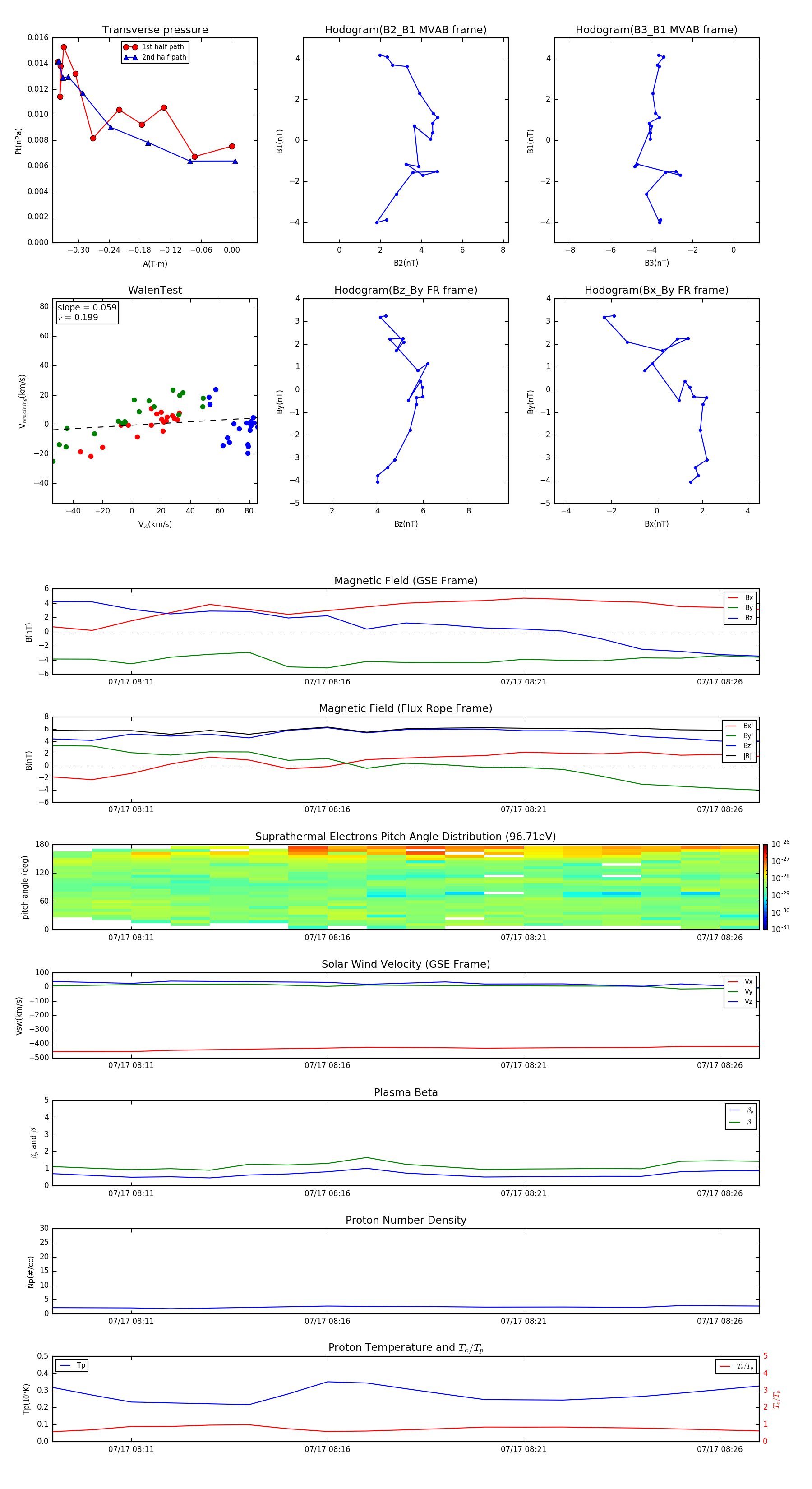Click the Bz legend entry in GSE panel
Viewport: 812px width, 1489px height.
(x=740, y=618)
